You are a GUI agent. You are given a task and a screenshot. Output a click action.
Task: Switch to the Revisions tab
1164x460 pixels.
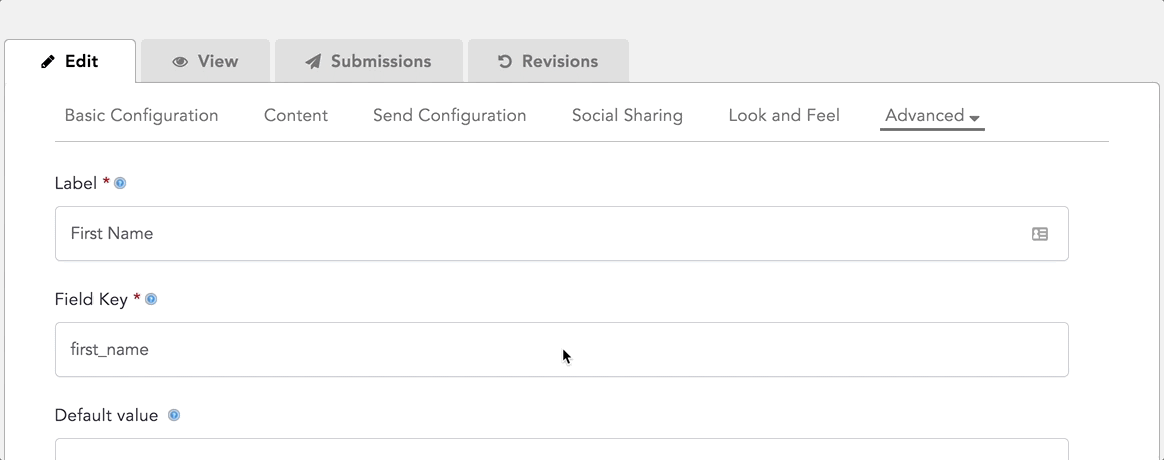point(549,61)
